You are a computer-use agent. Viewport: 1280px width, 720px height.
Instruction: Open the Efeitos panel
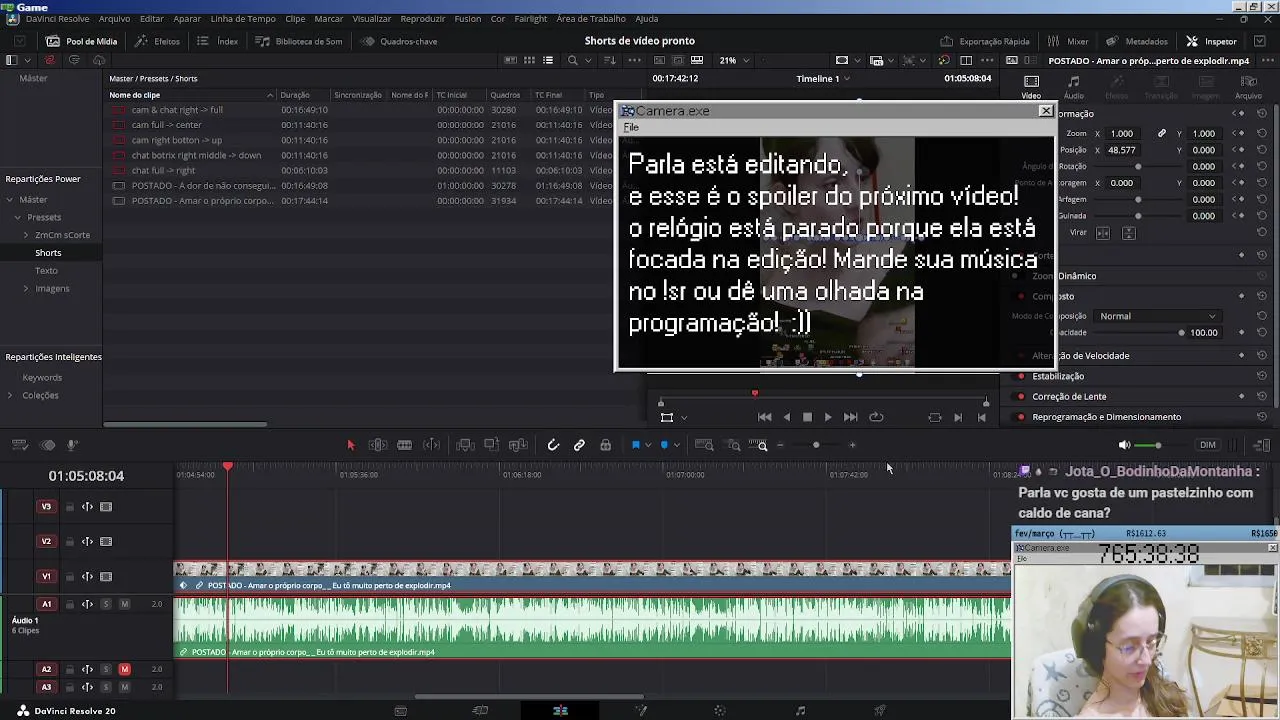click(x=158, y=41)
